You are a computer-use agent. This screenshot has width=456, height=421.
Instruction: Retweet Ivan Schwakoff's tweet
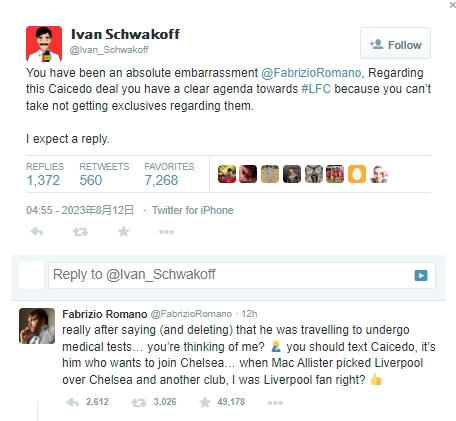coord(80,232)
